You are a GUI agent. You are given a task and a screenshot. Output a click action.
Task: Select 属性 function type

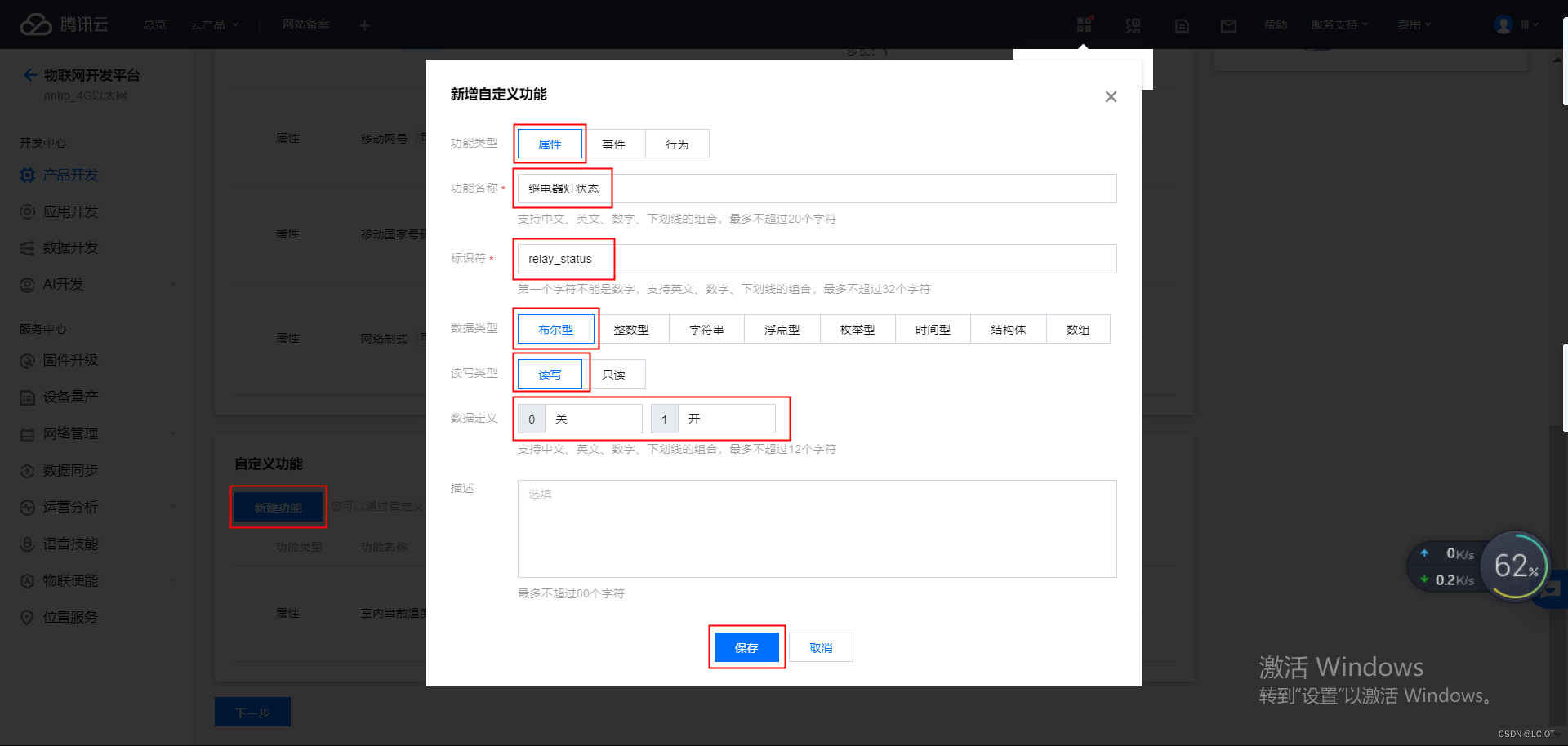[550, 144]
